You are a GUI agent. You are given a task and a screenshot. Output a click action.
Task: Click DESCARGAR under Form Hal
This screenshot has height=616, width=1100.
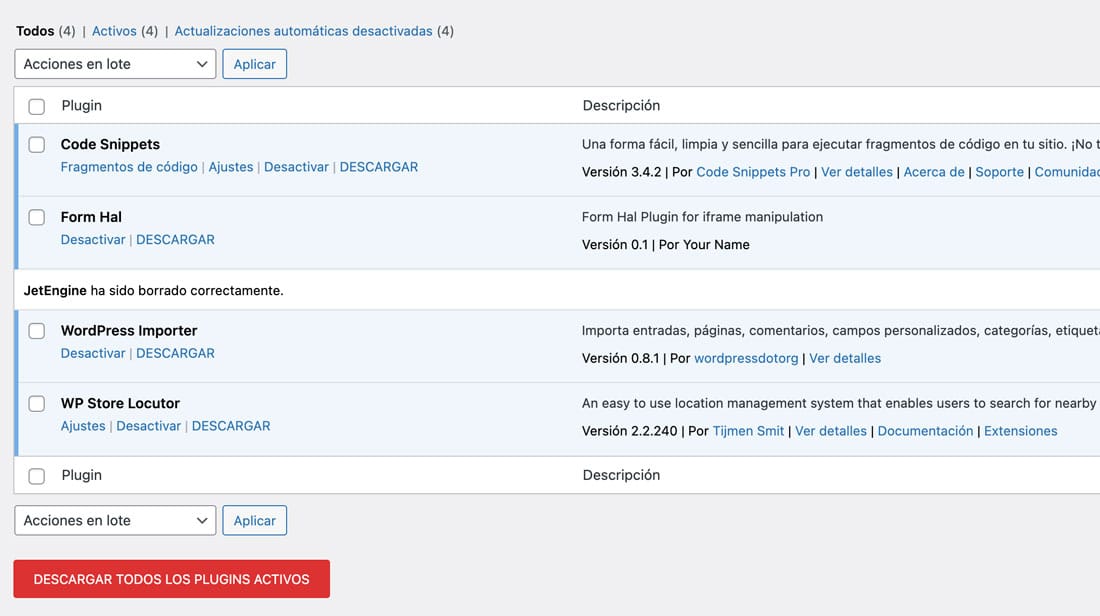point(175,239)
